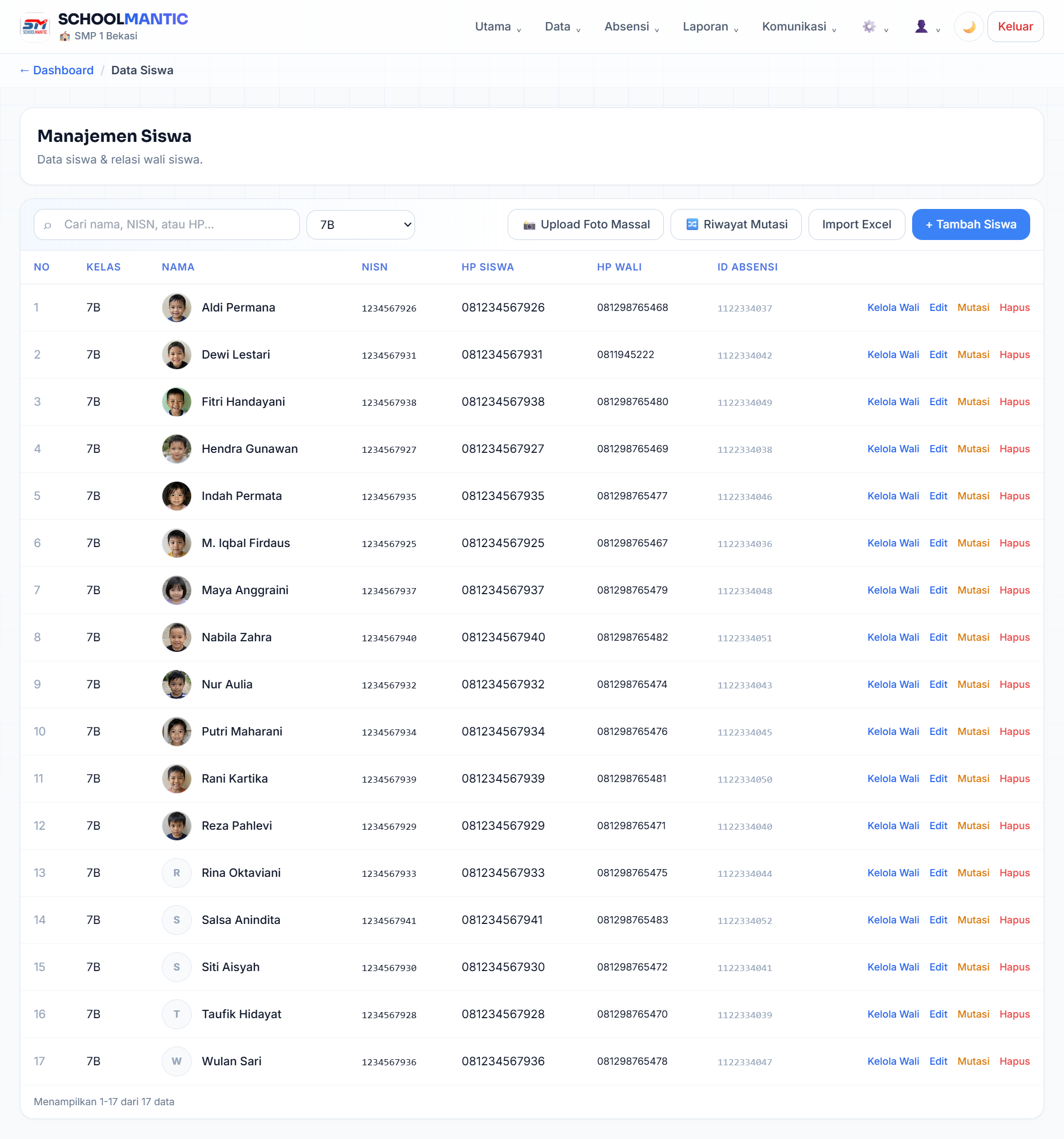Click Rina Oktaviani's letter R avatar
The image size is (1064, 1139).
[x=176, y=872]
